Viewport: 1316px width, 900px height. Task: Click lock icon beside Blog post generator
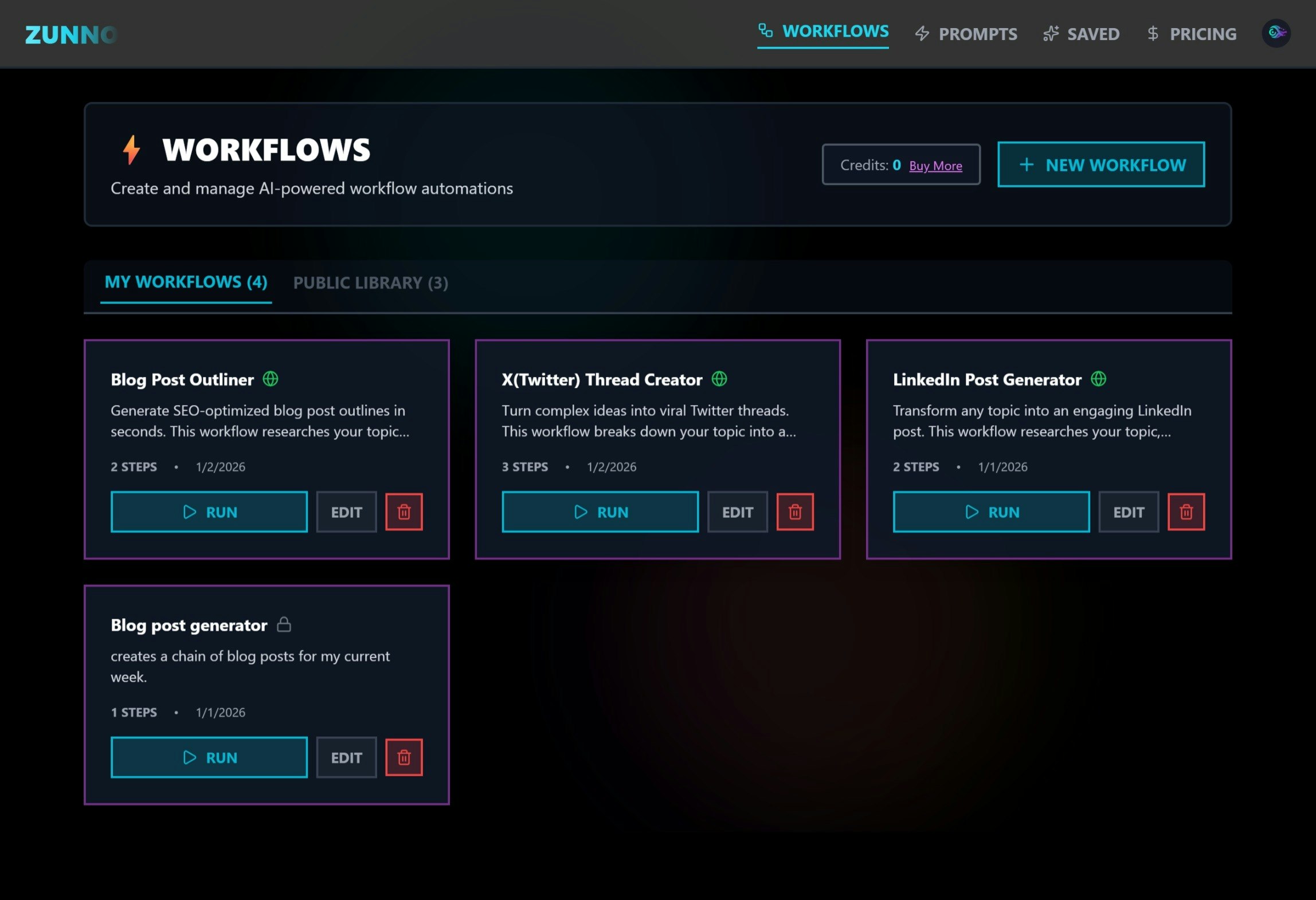point(284,624)
